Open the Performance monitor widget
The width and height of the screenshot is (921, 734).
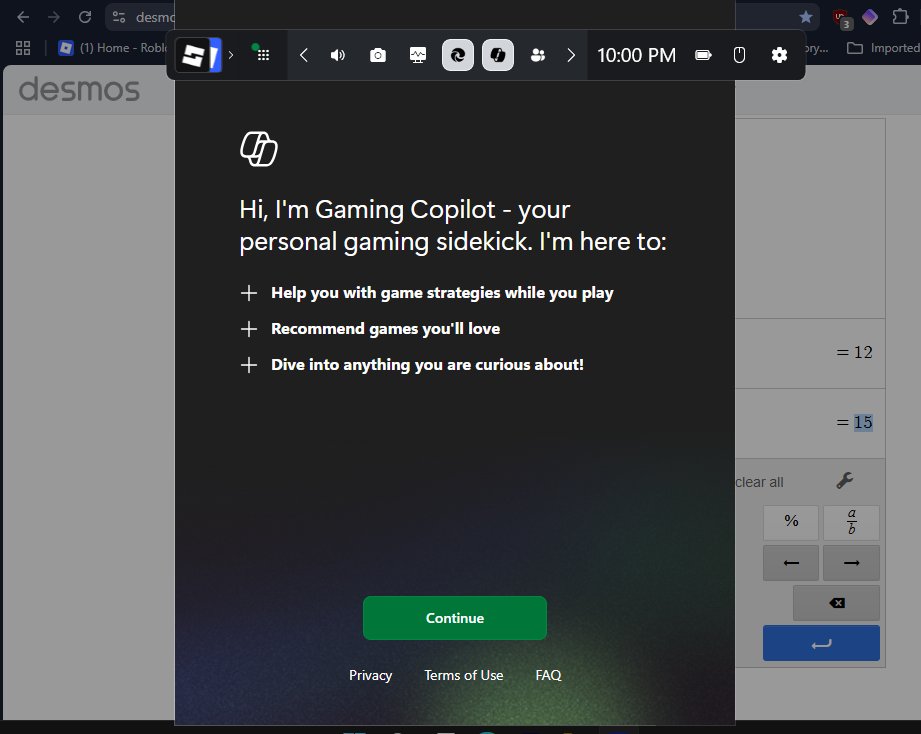pos(418,55)
